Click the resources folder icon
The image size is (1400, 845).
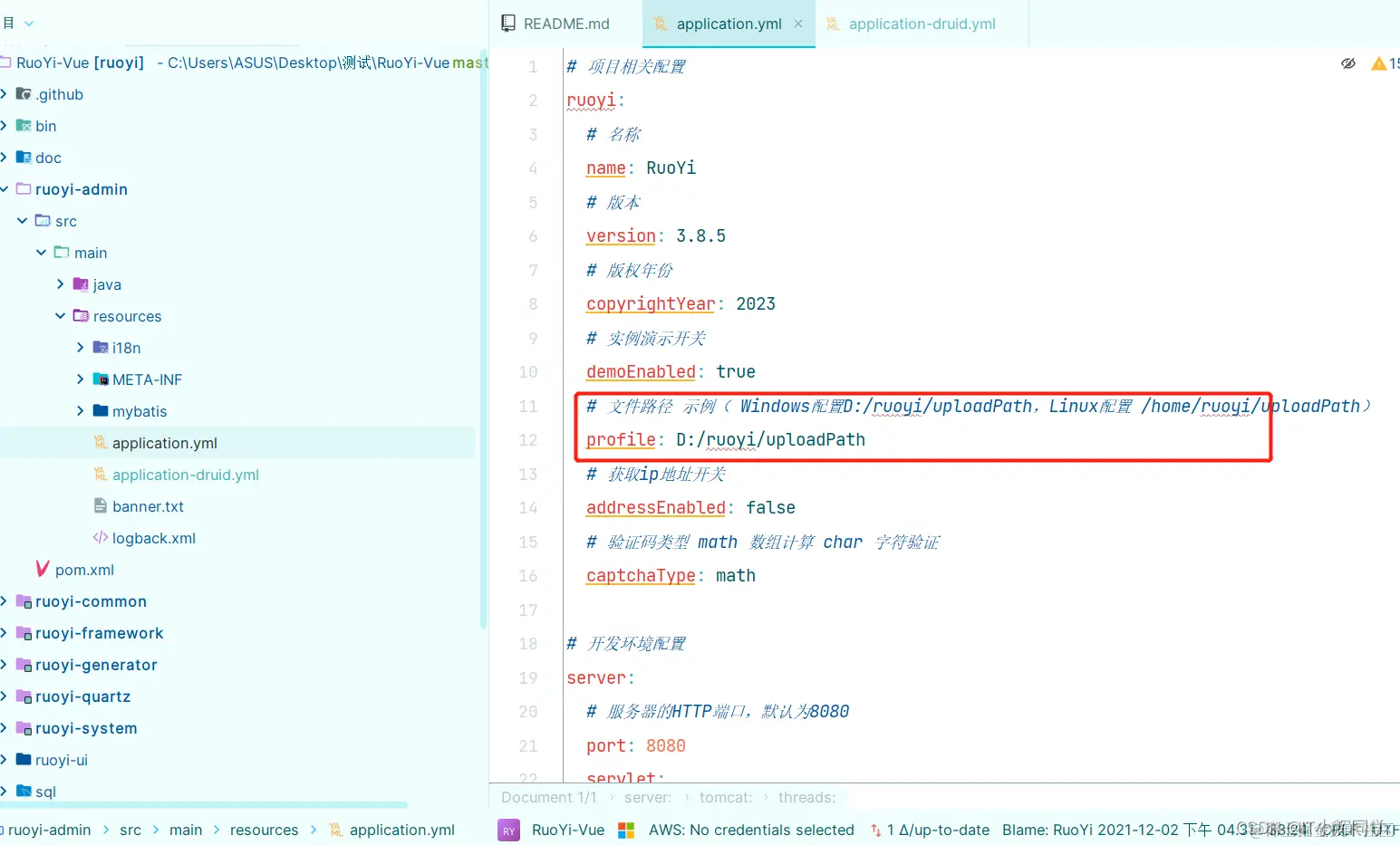(x=81, y=316)
